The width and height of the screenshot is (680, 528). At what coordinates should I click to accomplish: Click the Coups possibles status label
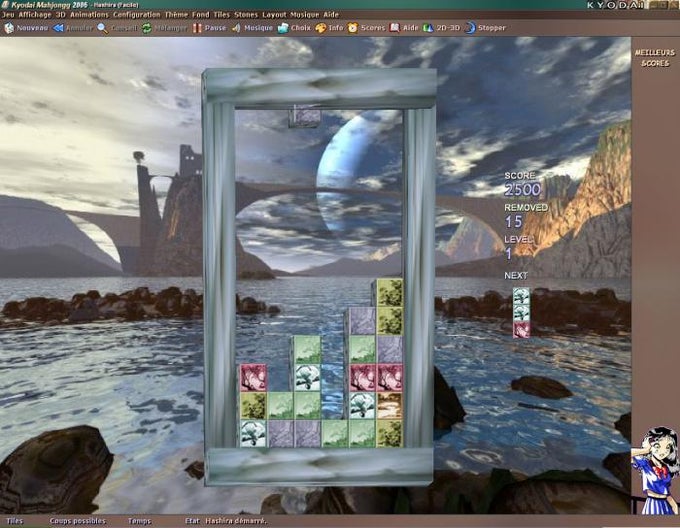[x=78, y=521]
